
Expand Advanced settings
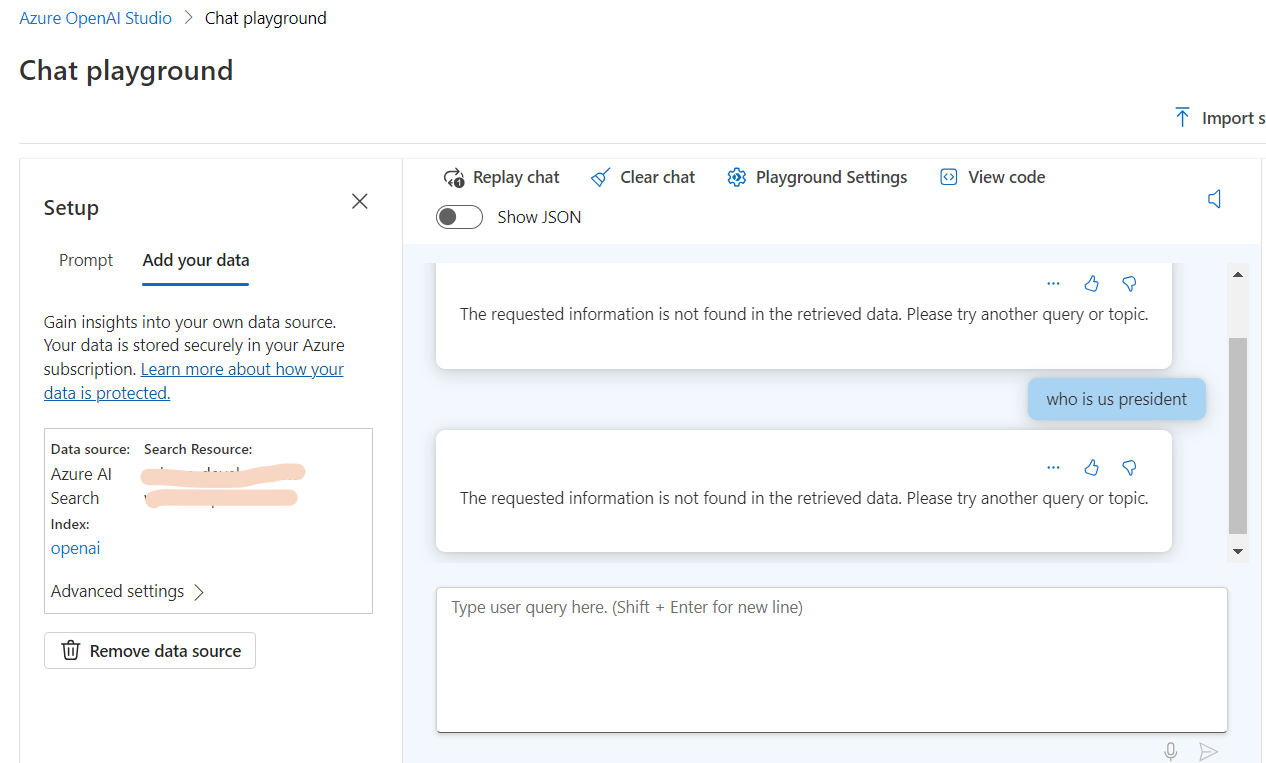(x=127, y=592)
